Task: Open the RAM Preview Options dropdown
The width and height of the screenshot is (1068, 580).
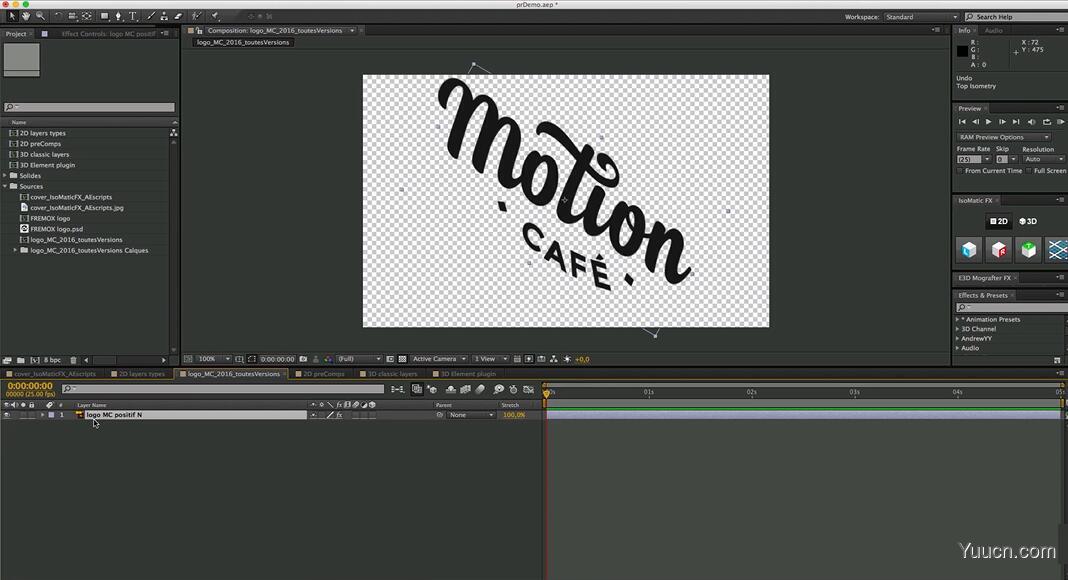Action: pos(1004,137)
